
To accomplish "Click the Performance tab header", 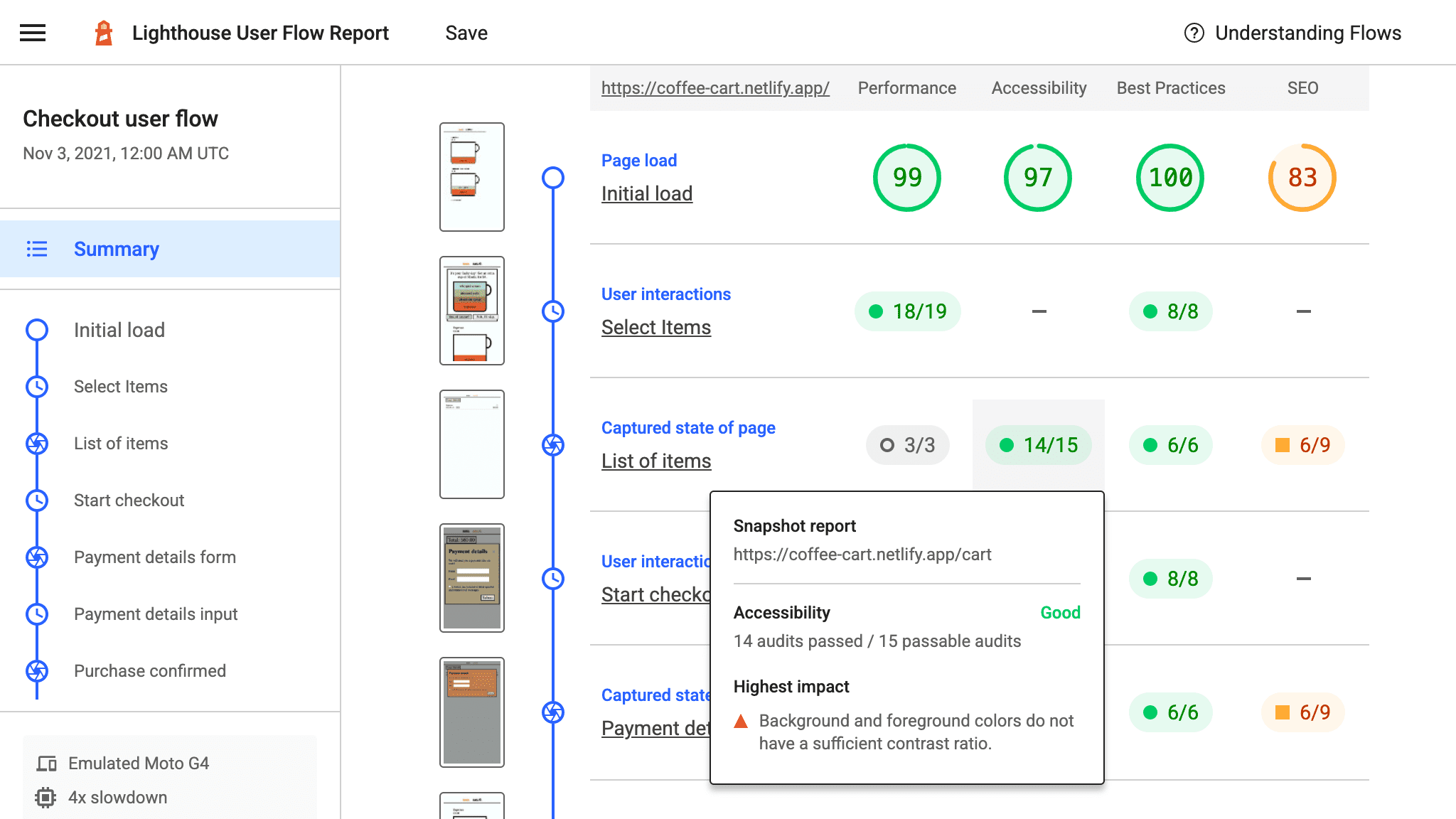I will (906, 88).
